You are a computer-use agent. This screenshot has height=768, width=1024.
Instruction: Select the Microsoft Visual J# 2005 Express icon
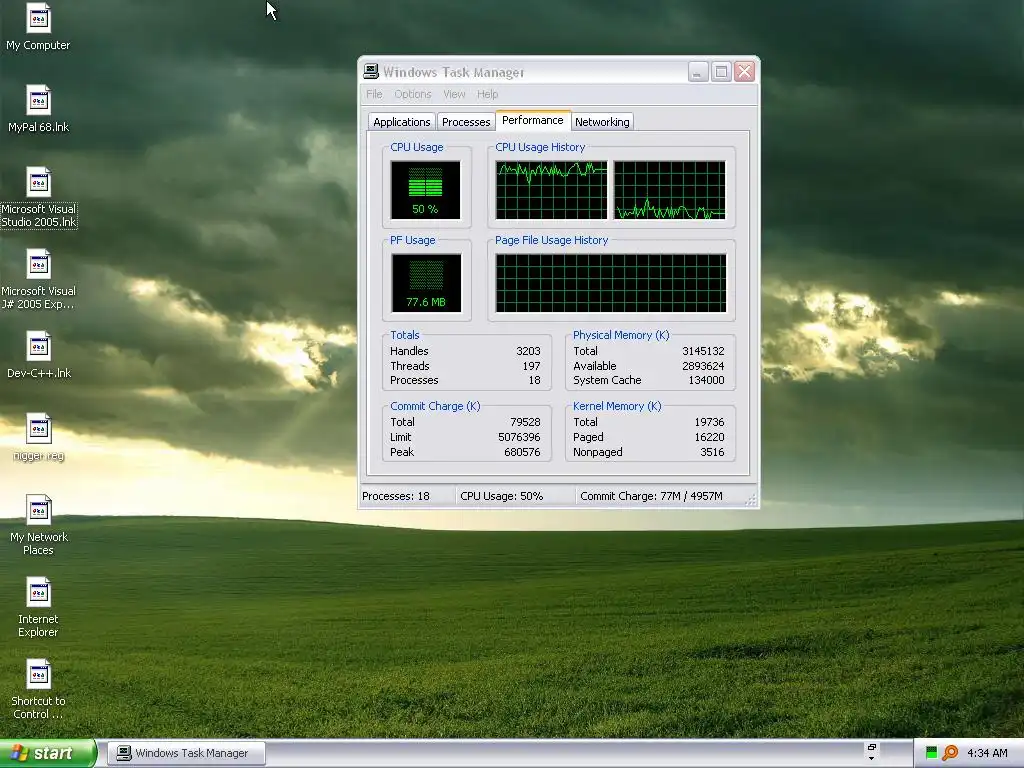tap(39, 280)
